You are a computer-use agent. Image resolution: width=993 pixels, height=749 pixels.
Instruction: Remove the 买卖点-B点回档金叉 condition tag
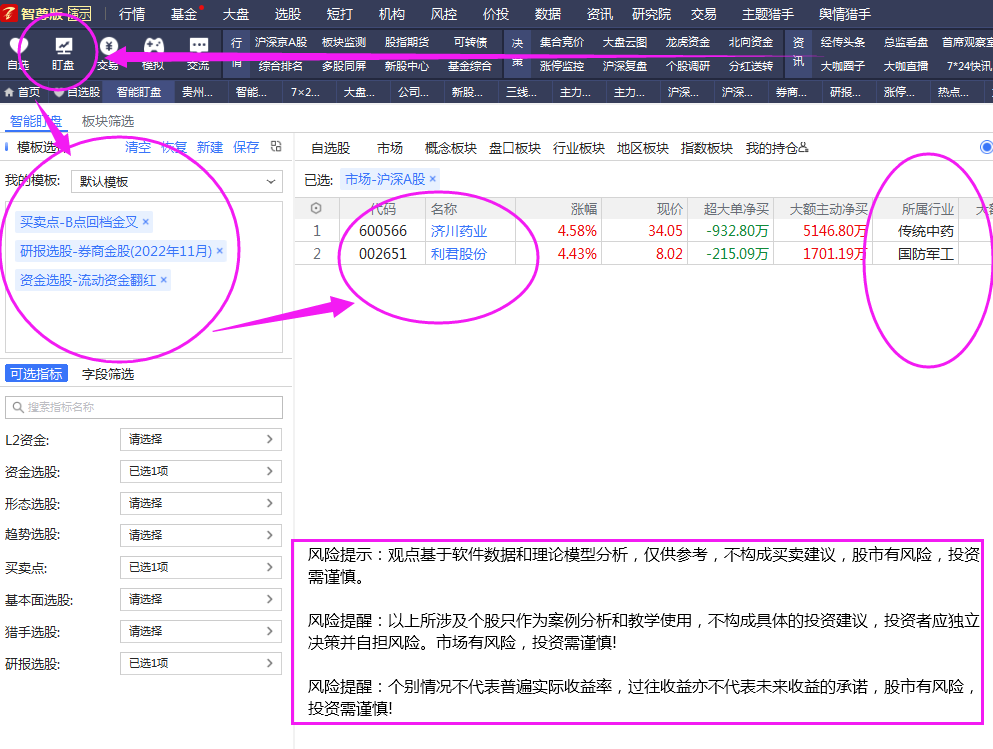coord(146,222)
